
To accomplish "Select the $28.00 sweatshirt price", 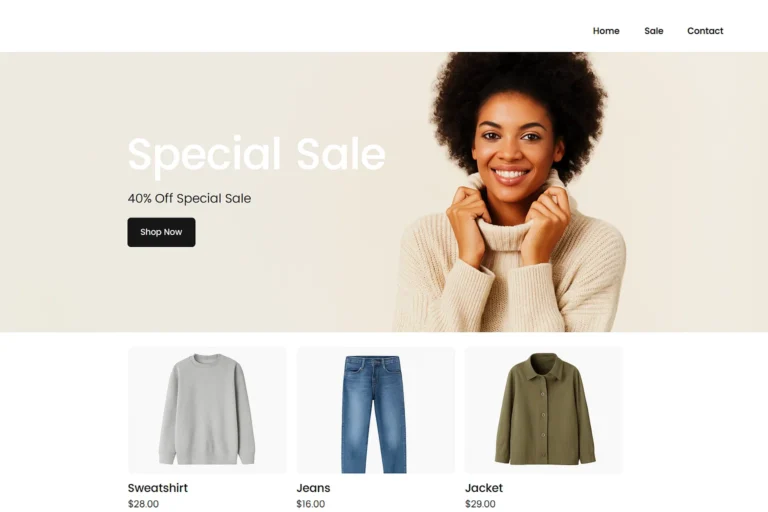I will 143,504.
